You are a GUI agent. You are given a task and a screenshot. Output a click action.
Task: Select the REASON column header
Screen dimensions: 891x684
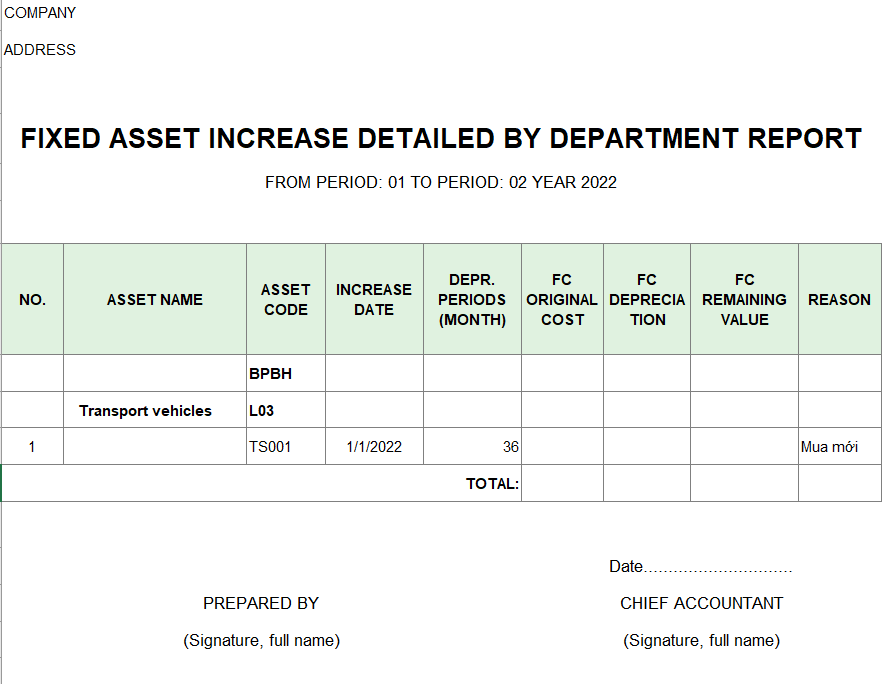pyautogui.click(x=839, y=300)
